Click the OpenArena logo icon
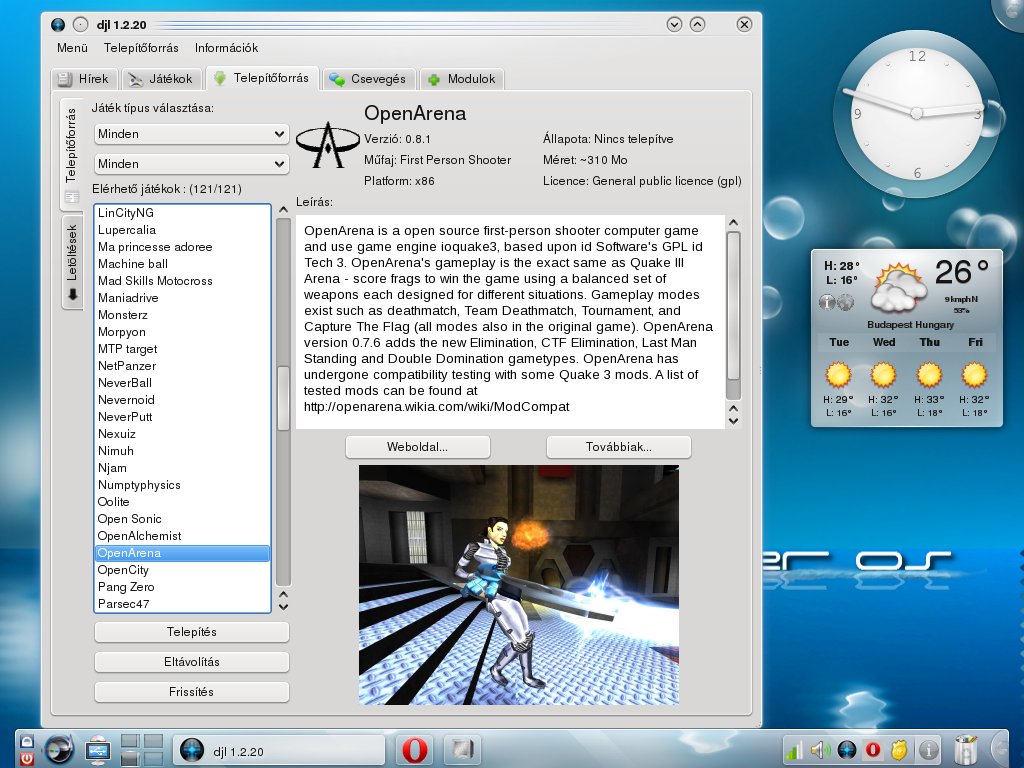Viewport: 1024px width, 768px height. click(x=327, y=145)
